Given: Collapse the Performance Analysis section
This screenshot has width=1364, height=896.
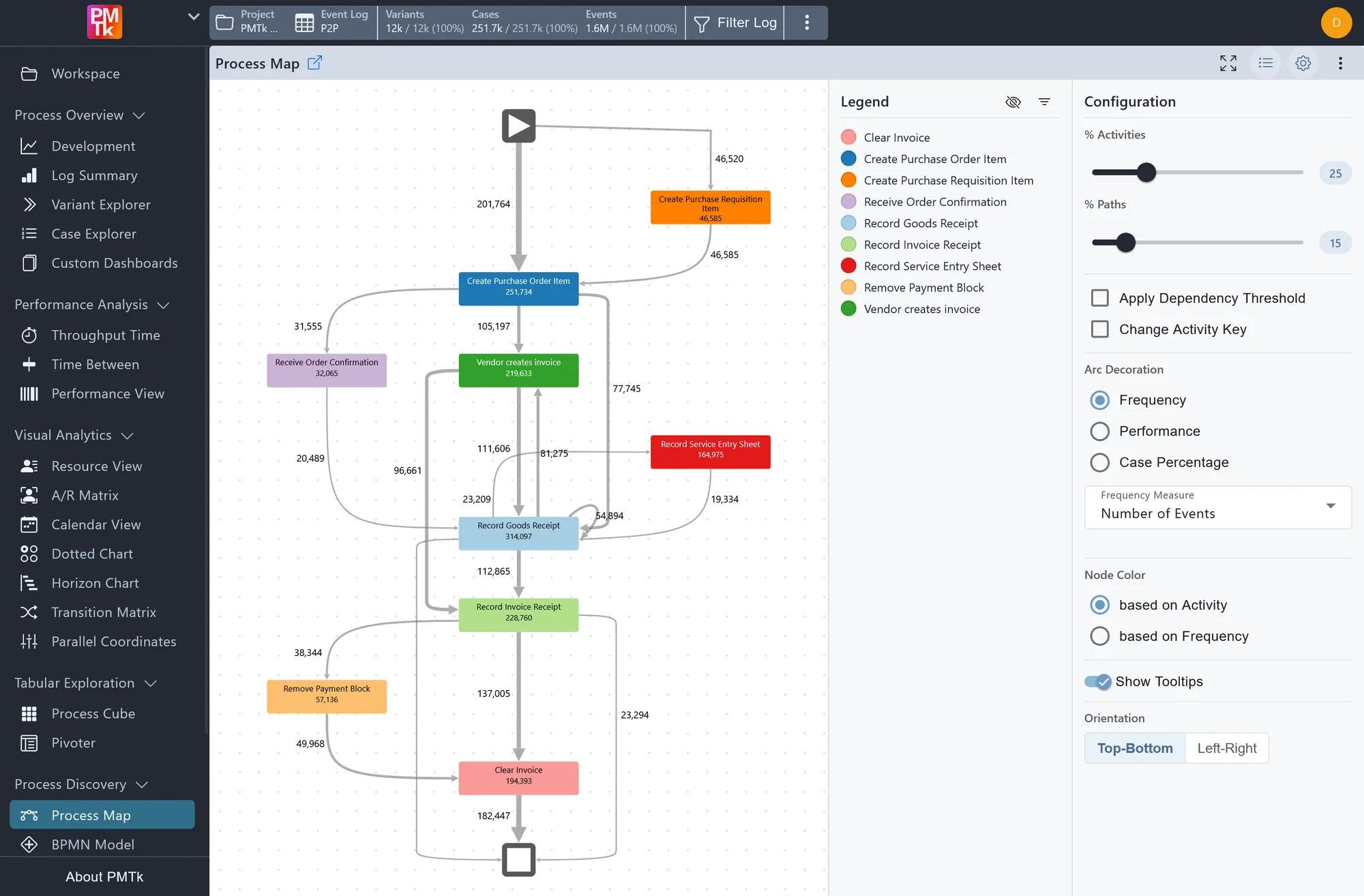Looking at the screenshot, I should (164, 305).
